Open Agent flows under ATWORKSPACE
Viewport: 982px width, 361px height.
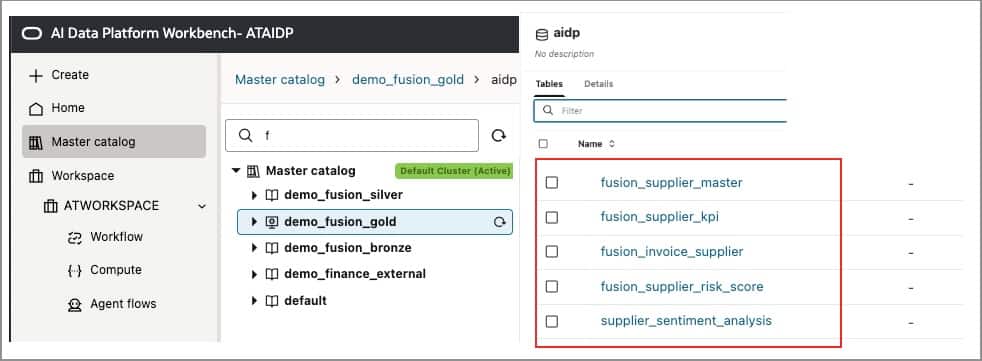(x=123, y=304)
